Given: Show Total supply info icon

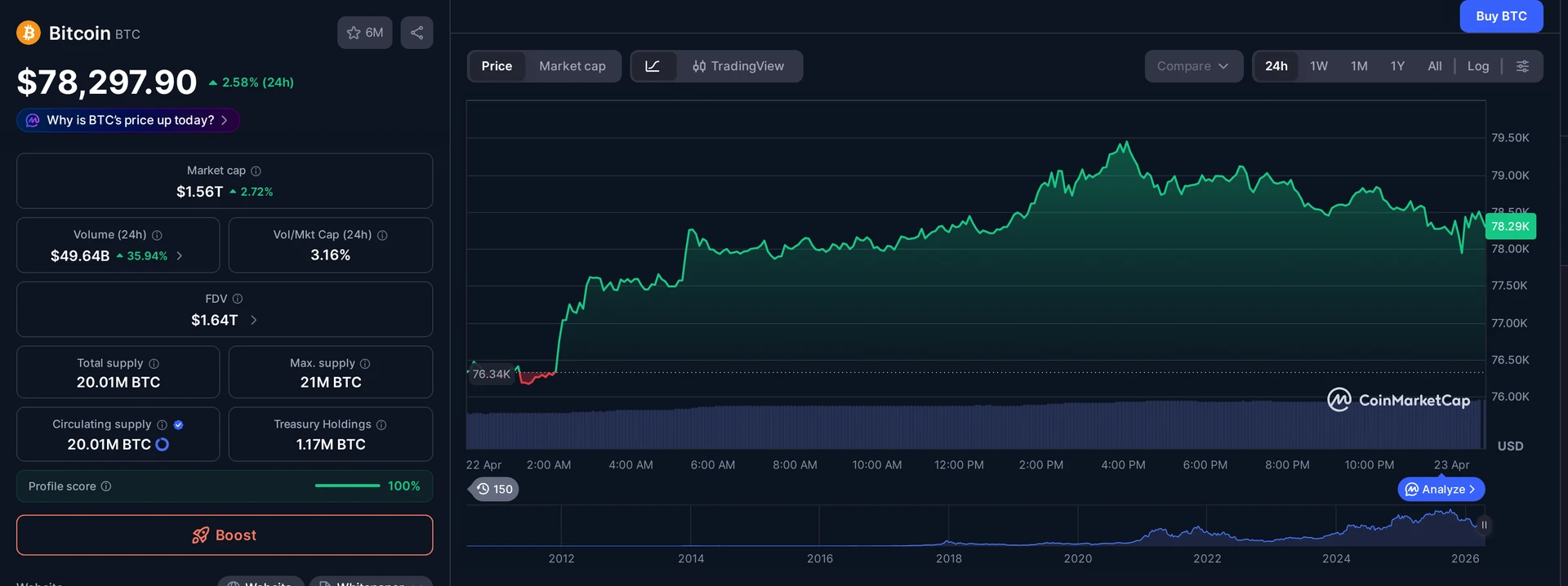Looking at the screenshot, I should [x=154, y=363].
